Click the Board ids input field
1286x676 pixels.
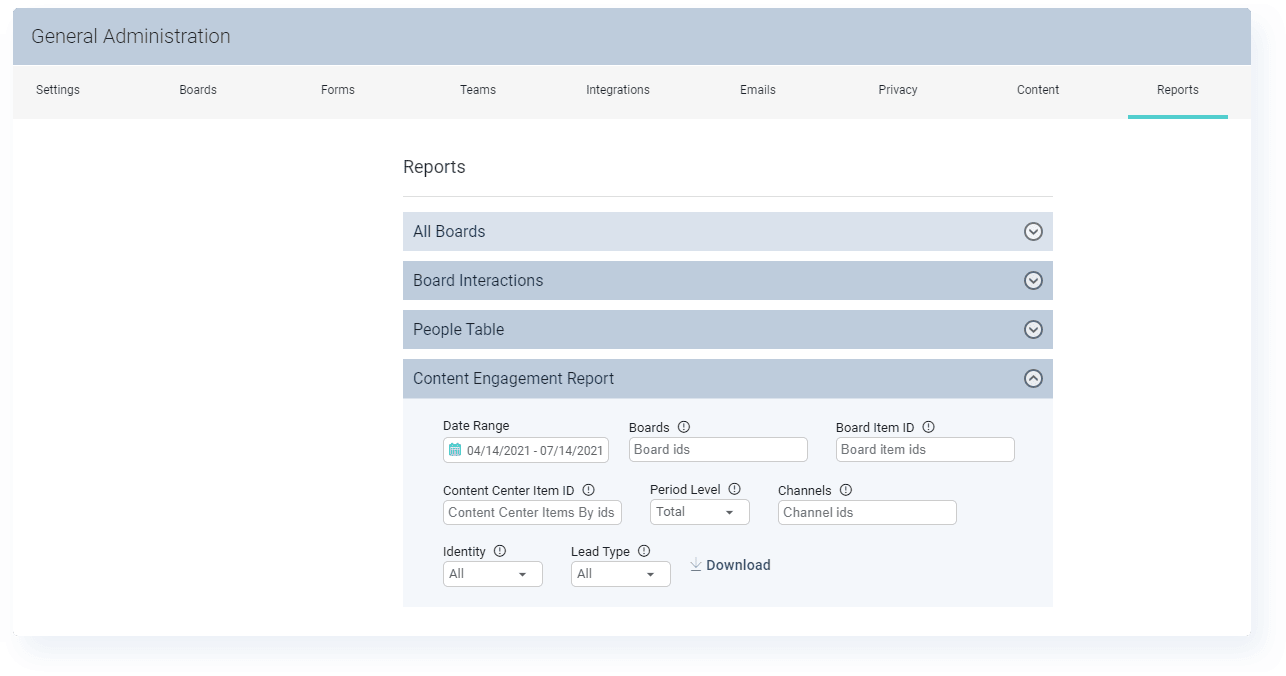(718, 450)
